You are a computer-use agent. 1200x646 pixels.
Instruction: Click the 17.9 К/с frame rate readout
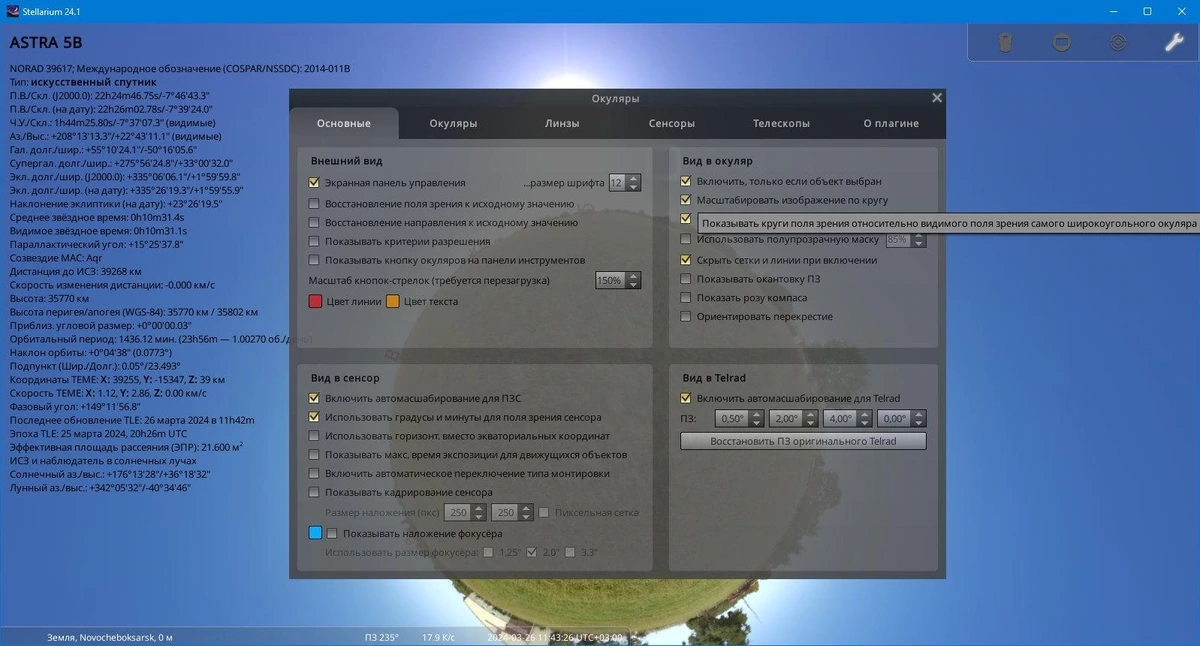[438, 637]
